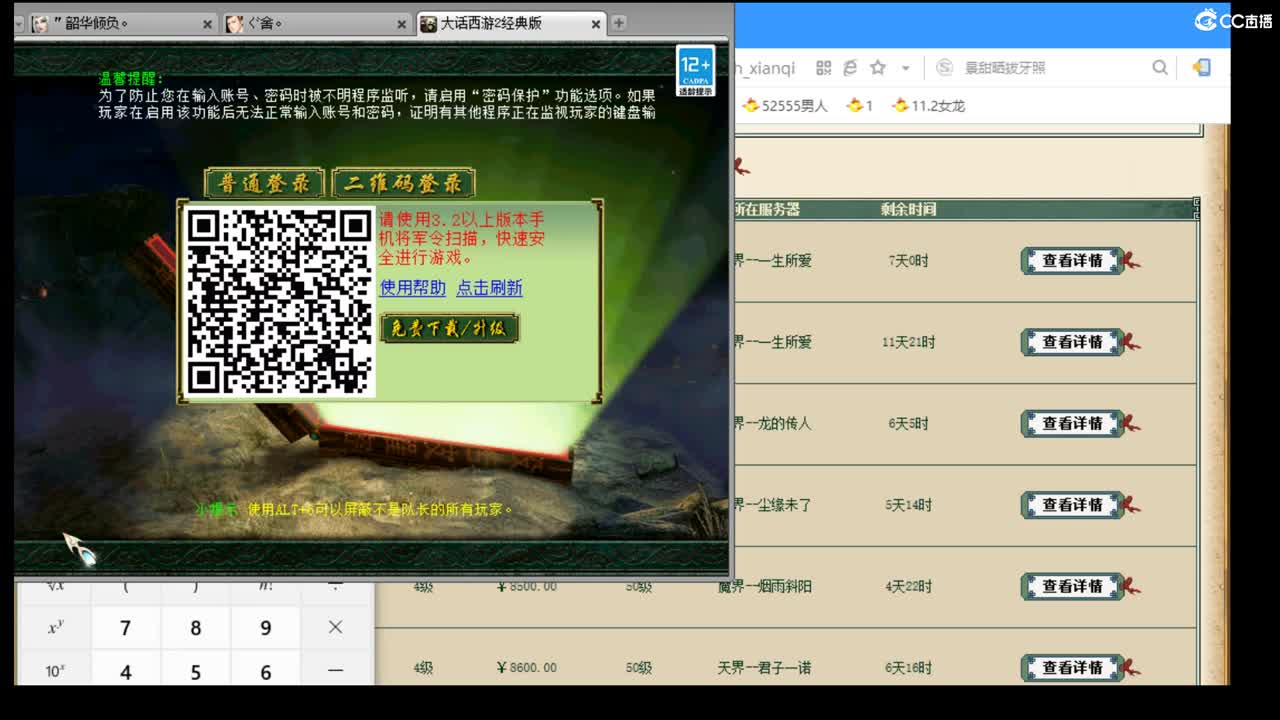Click 查看详情 for the 11天21时 row

click(1073, 342)
